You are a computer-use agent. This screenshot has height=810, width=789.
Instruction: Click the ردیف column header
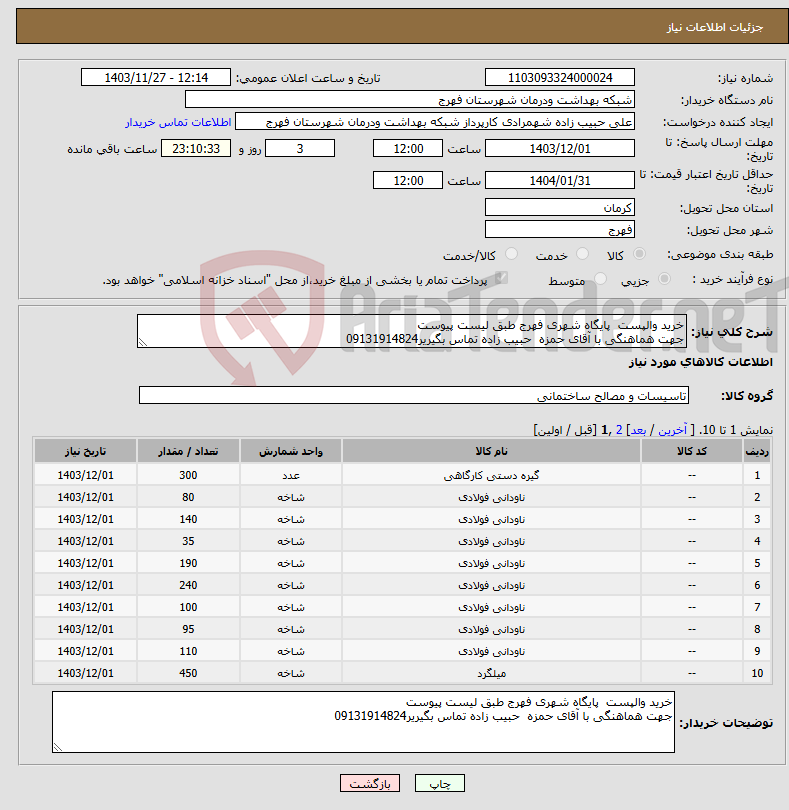(757, 451)
